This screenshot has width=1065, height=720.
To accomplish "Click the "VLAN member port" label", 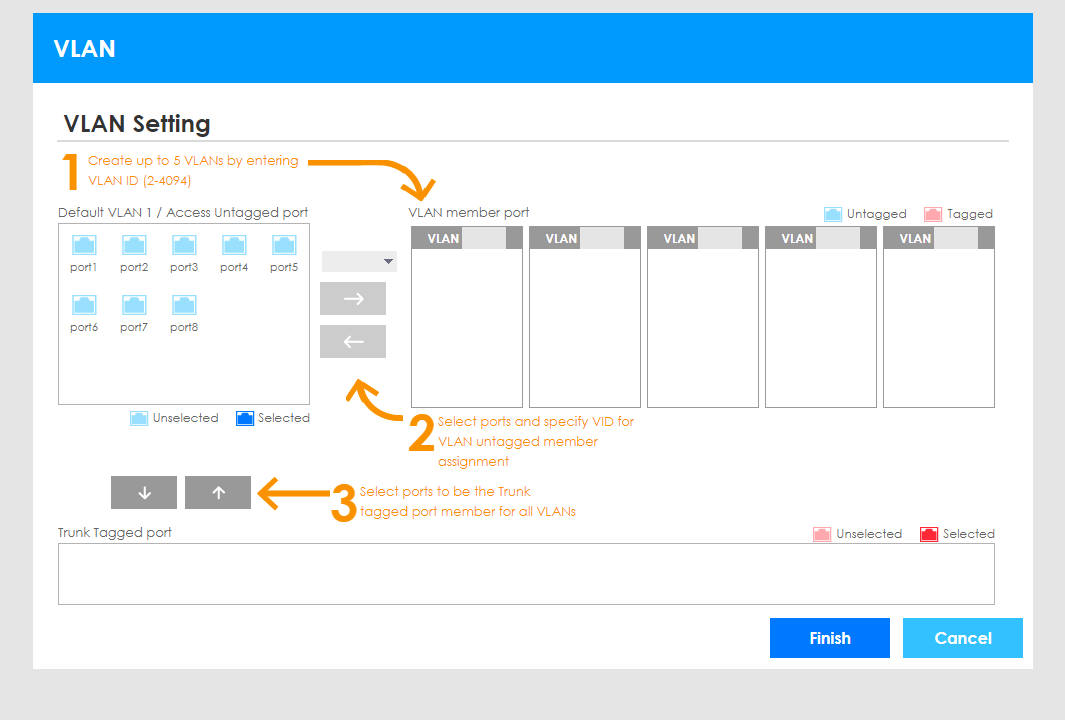I will click(x=469, y=213).
